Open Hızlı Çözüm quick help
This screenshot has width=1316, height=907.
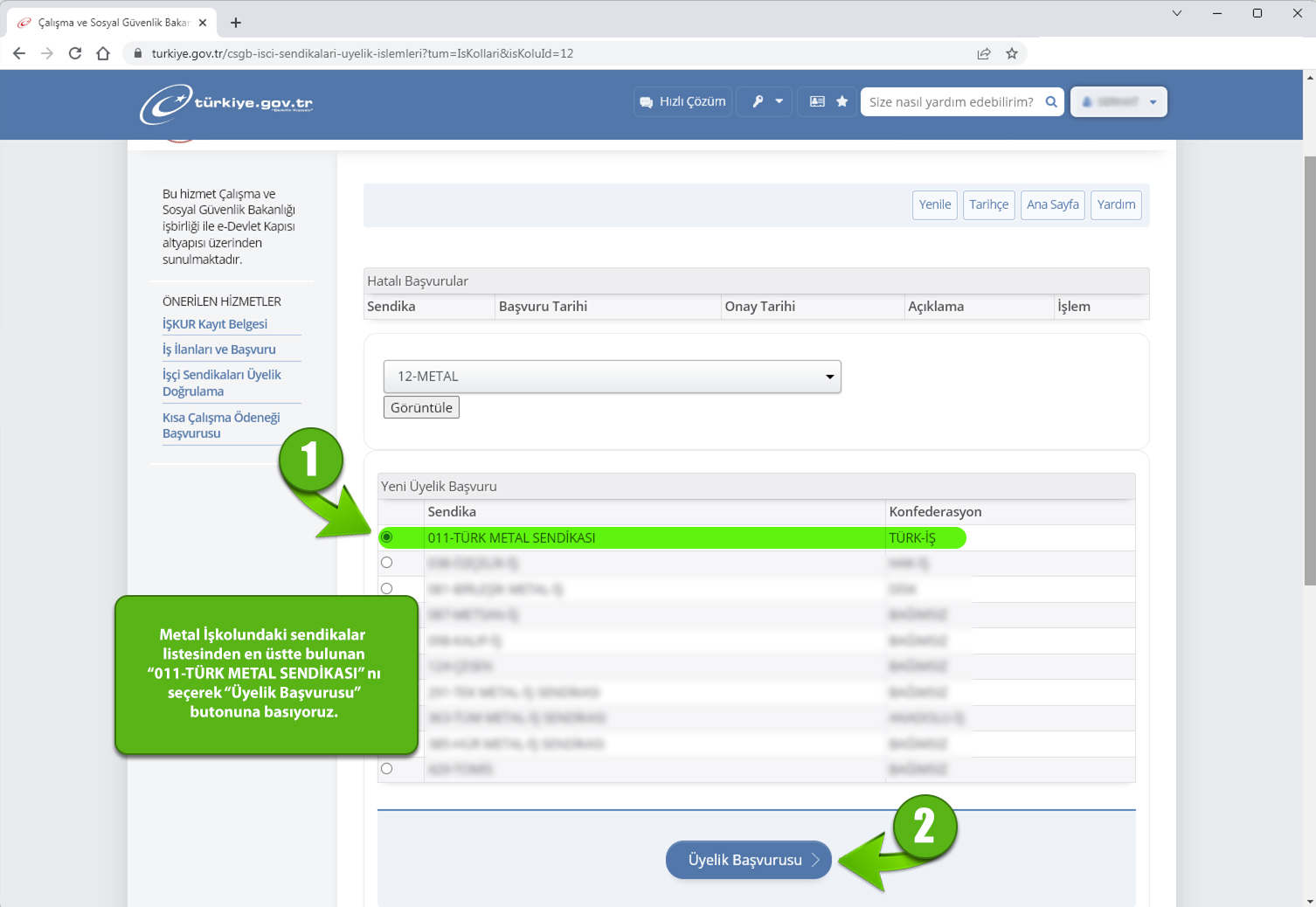click(x=682, y=101)
